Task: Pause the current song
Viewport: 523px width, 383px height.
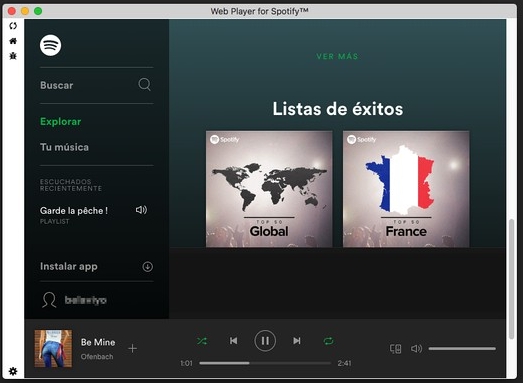Action: (265, 341)
